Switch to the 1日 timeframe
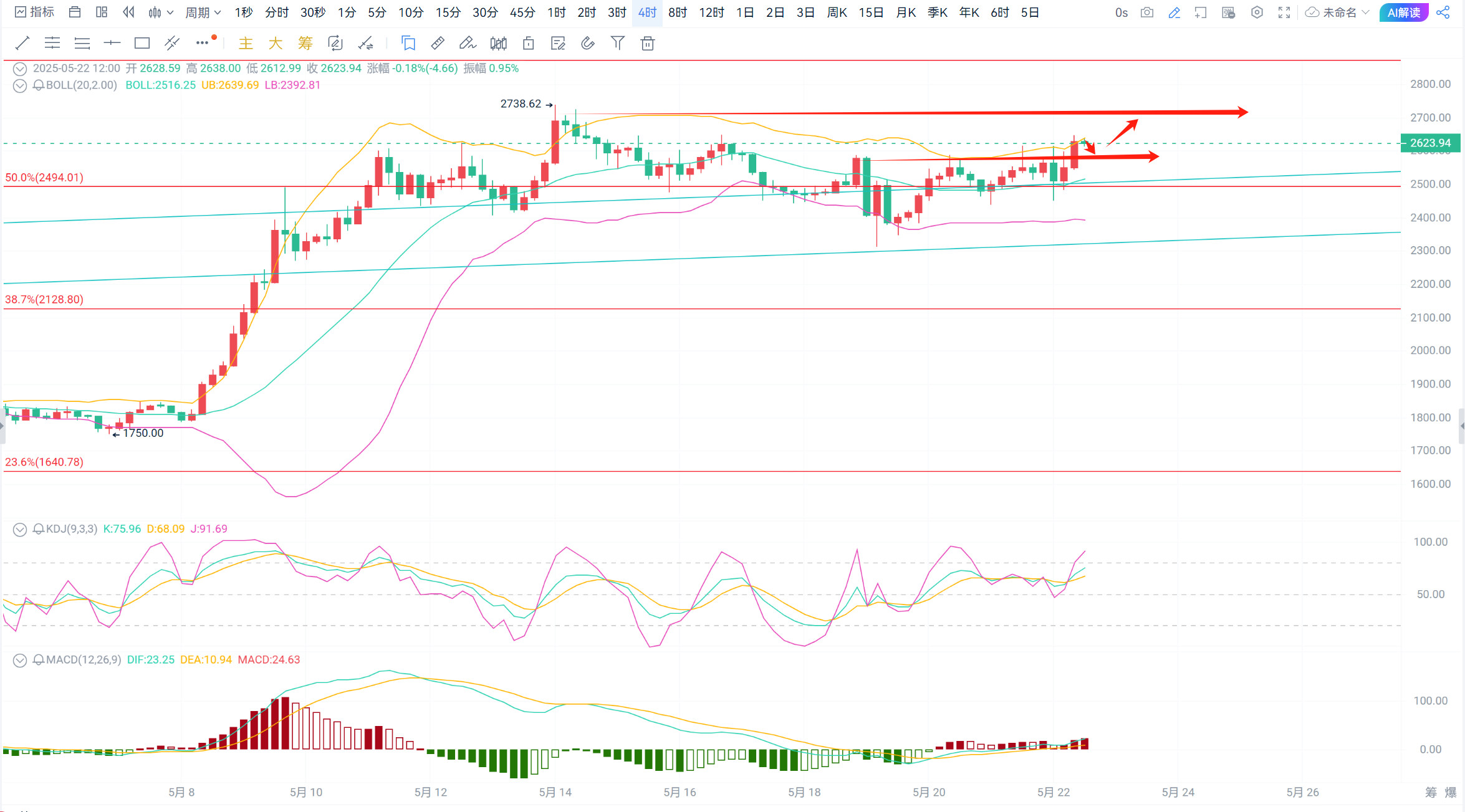1465x812 pixels. click(745, 12)
